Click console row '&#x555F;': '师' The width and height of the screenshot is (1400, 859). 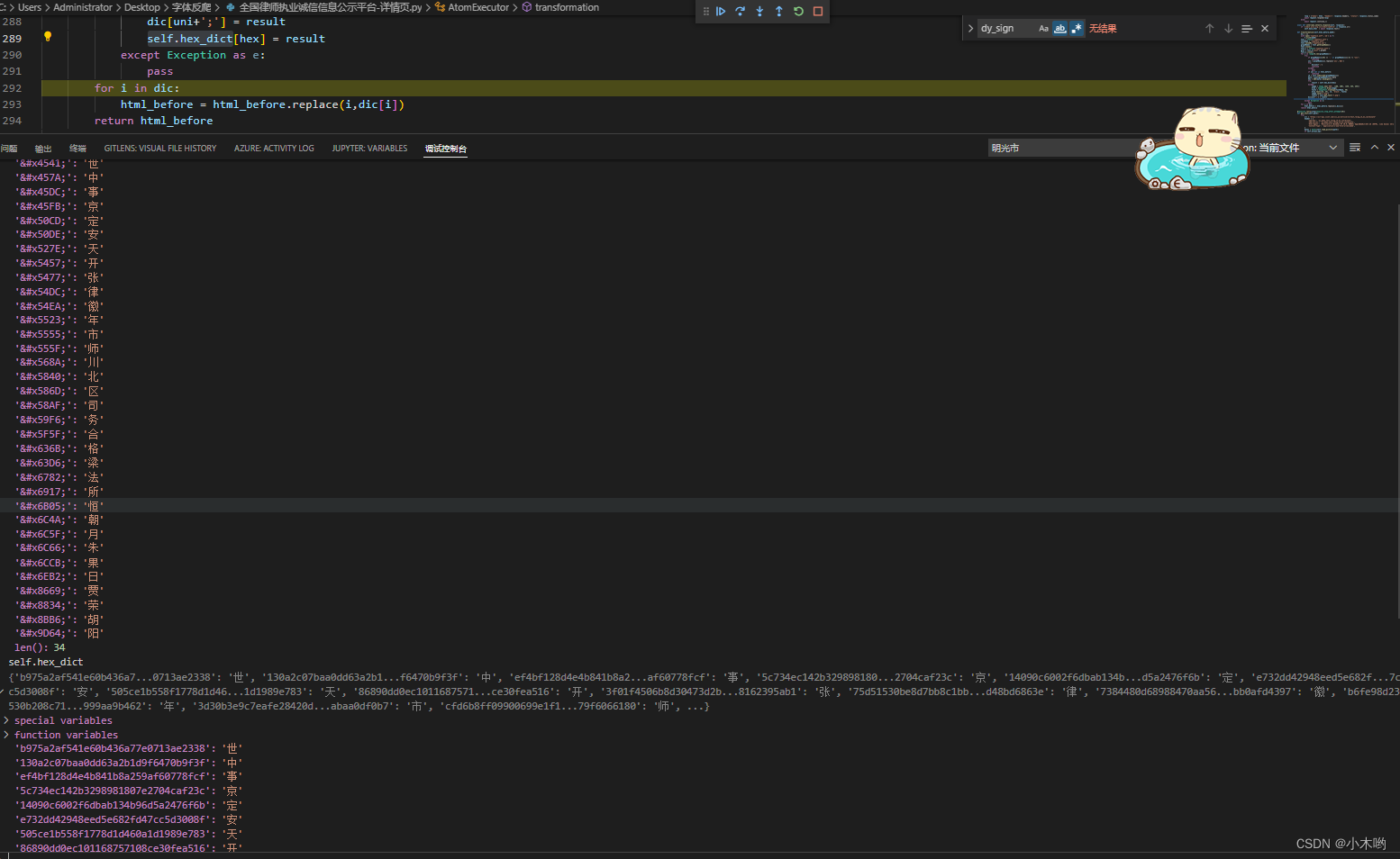pyautogui.click(x=59, y=348)
